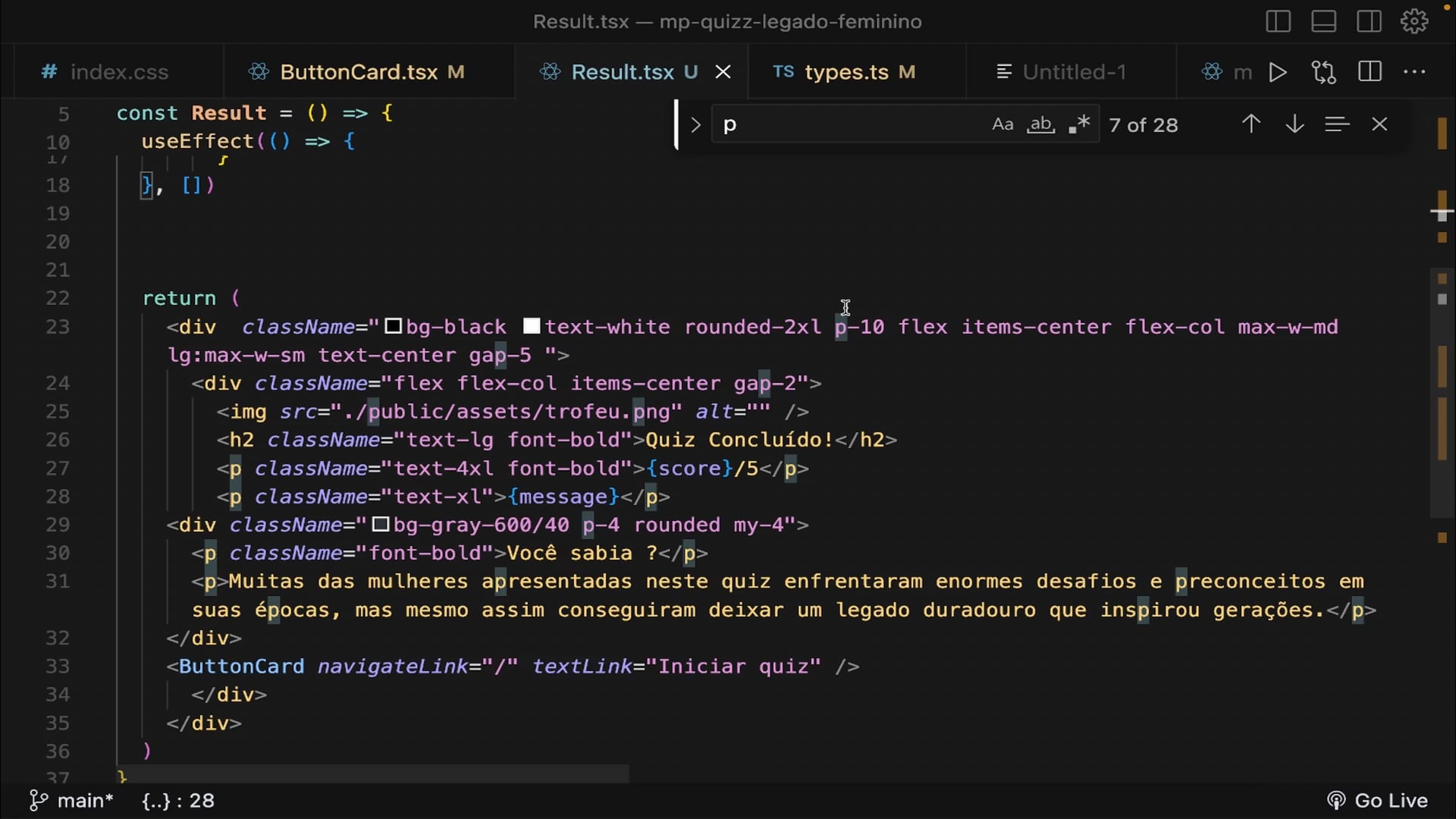
Task: Expand Replace toggle in find widget
Action: [x=695, y=124]
